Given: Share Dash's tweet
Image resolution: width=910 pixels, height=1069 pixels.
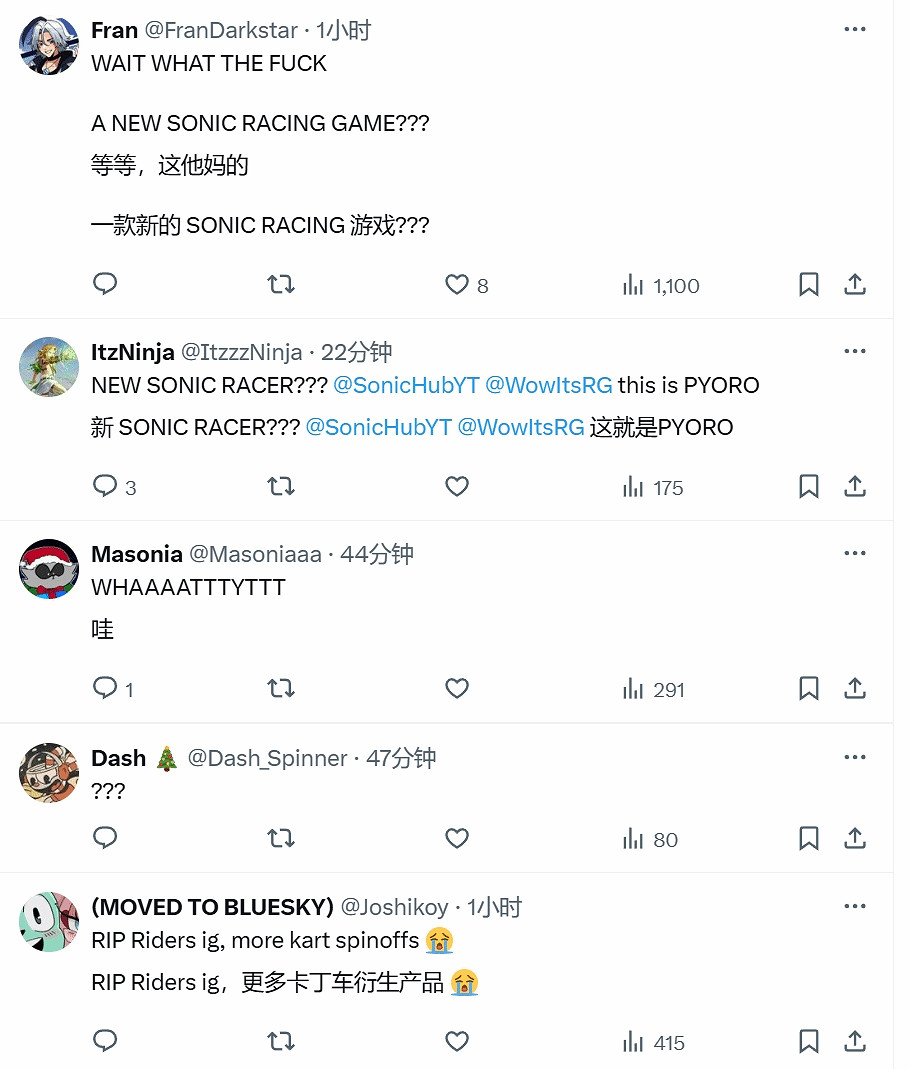Looking at the screenshot, I should pyautogui.click(x=855, y=839).
